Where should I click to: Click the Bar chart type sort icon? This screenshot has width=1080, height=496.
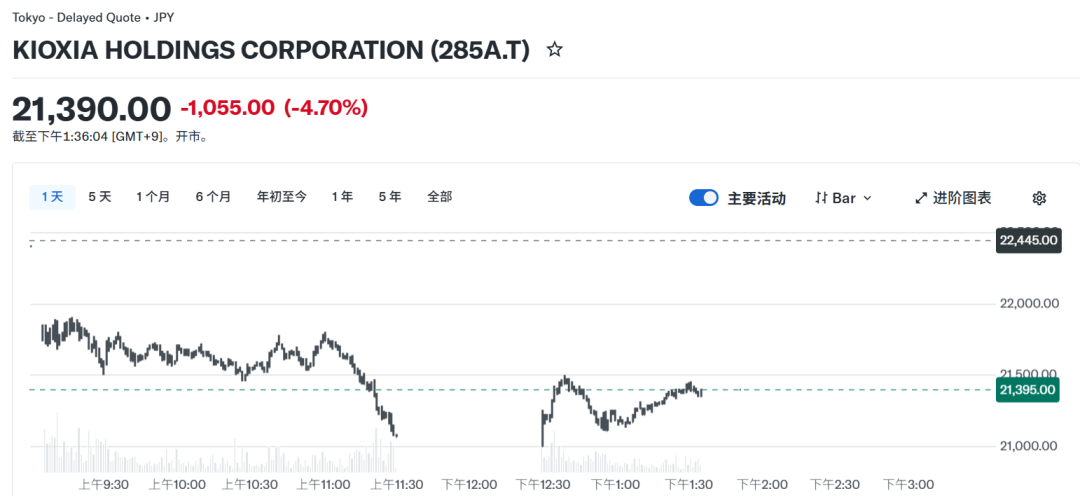821,198
